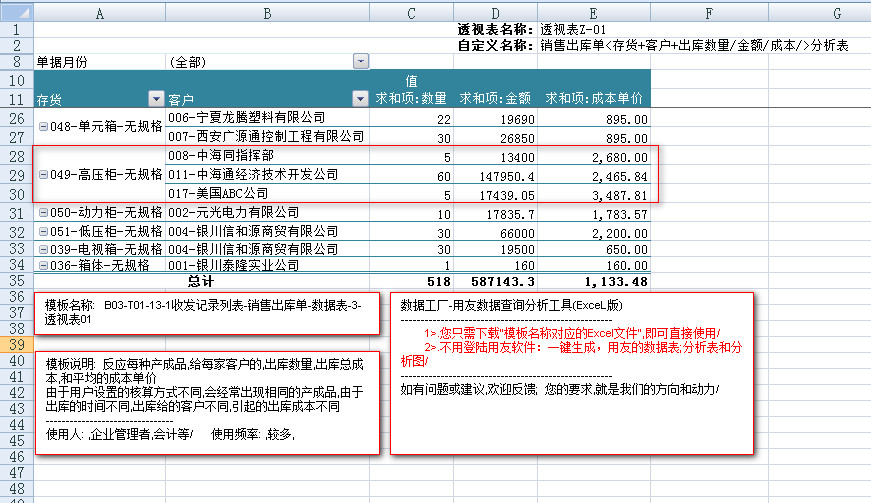
Task: Select column A header
Action: (99, 12)
